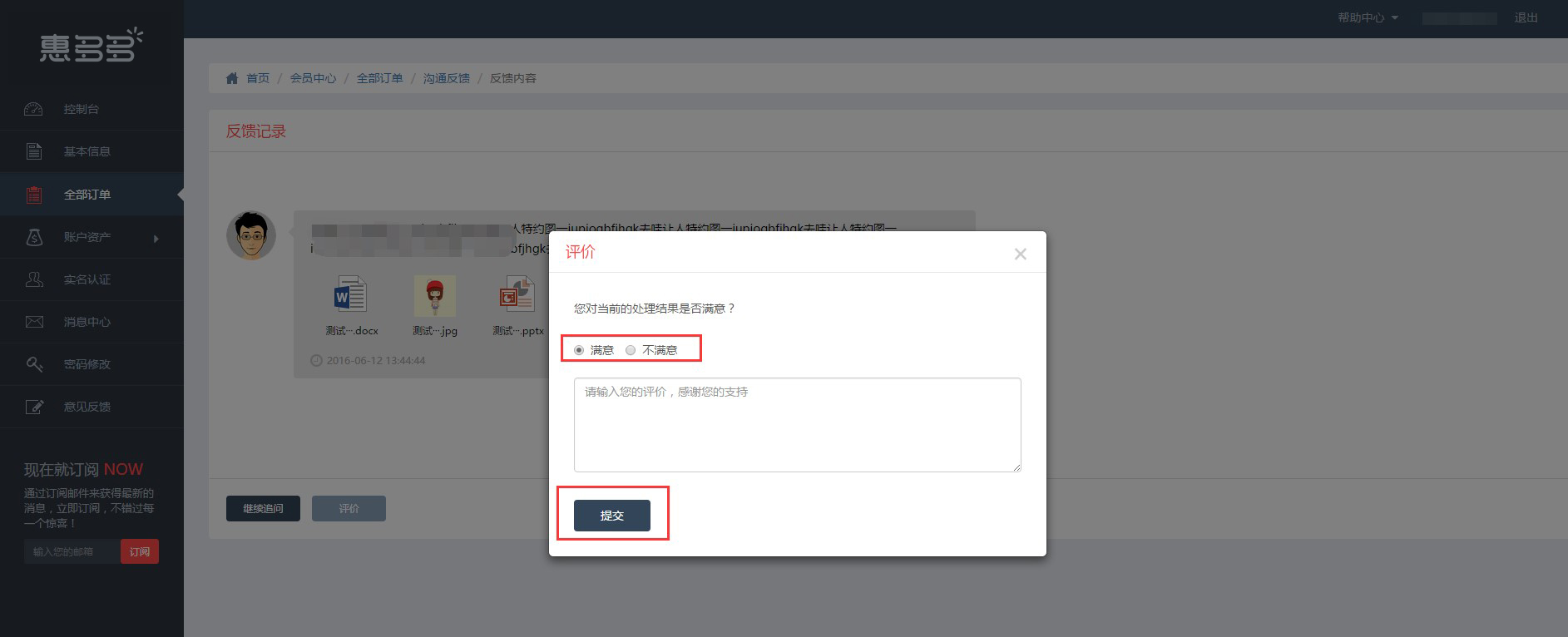Open the 测试.jpg image thumbnail
The height and width of the screenshot is (637, 1568).
(x=435, y=295)
